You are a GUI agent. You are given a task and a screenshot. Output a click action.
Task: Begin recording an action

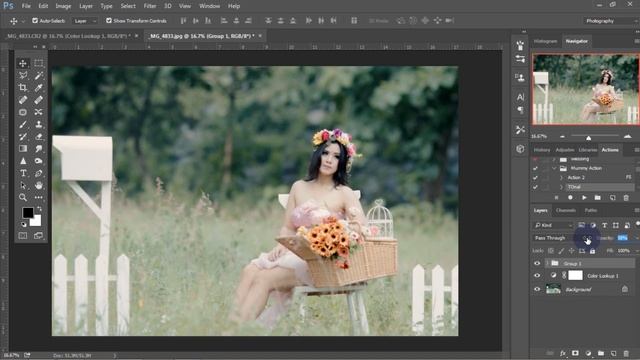pos(570,198)
